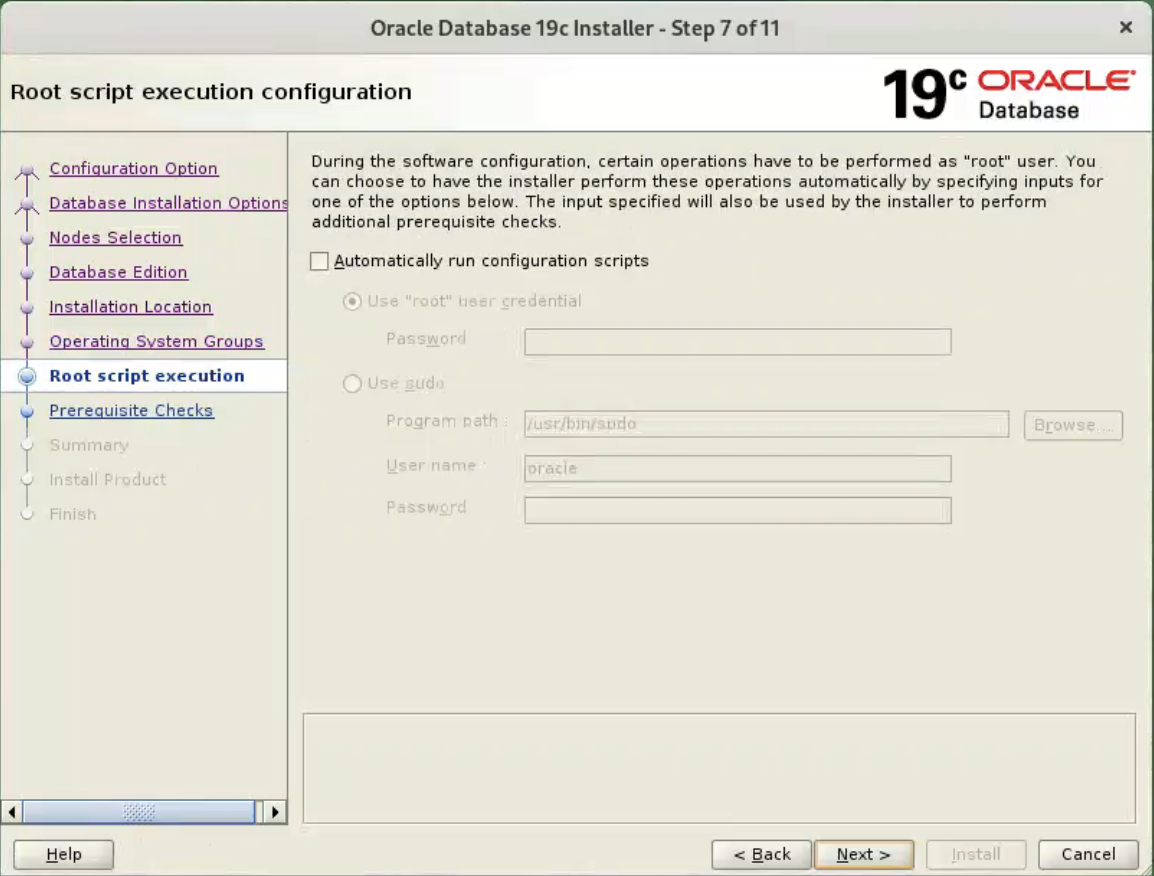Click the step bullet icon beside Operating System Groups
The width and height of the screenshot is (1154, 876).
pos(27,342)
